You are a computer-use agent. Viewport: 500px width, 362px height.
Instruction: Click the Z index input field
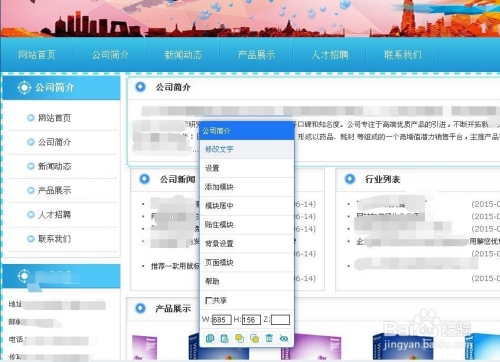click(280, 320)
